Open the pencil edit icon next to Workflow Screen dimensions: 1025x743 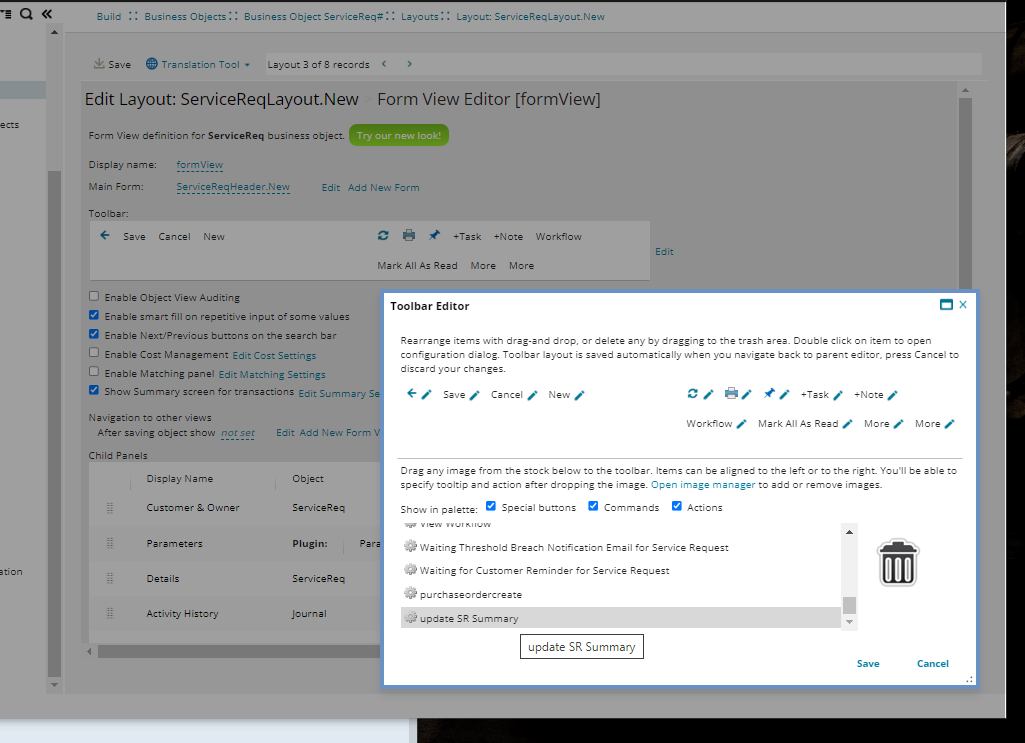click(x=740, y=423)
